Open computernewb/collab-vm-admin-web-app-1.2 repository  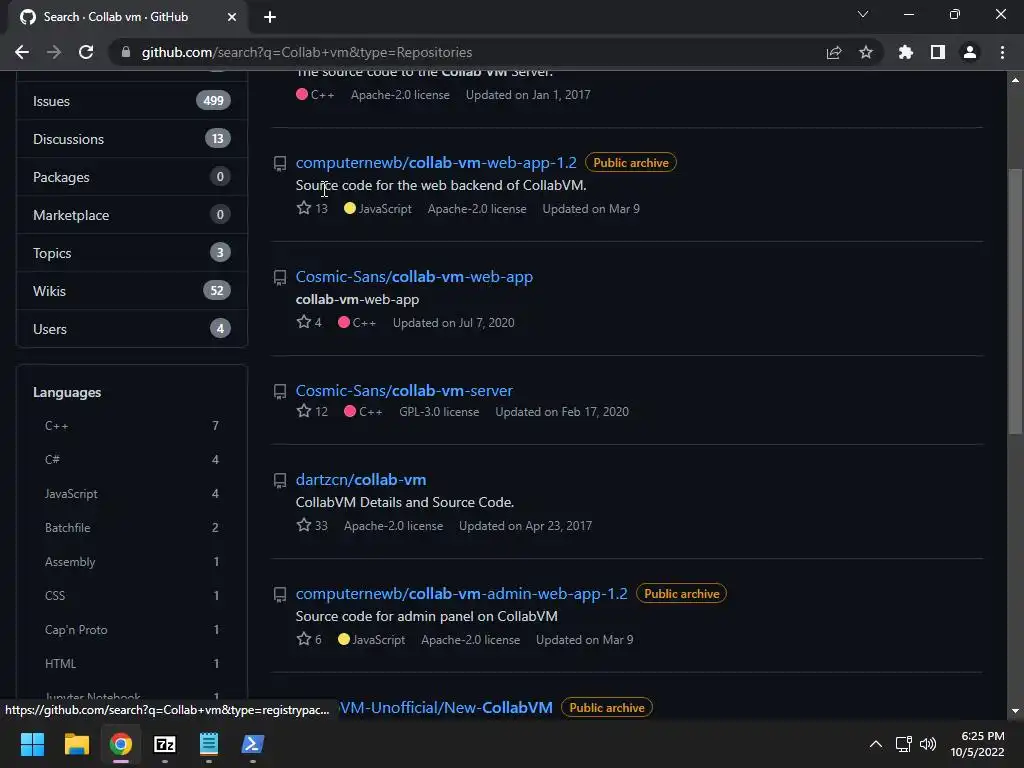462,594
